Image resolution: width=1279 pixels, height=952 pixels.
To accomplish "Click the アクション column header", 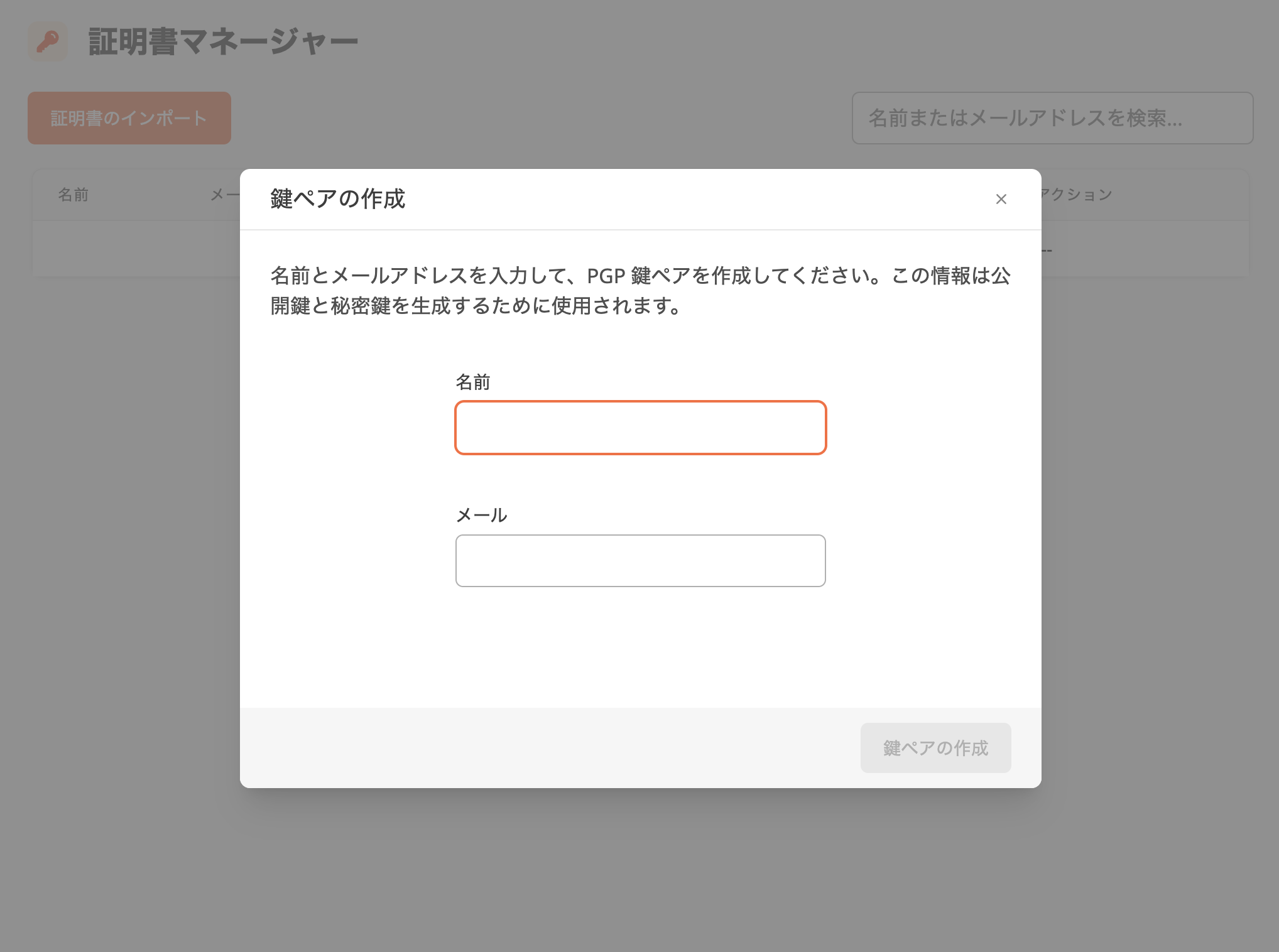I will (1077, 195).
